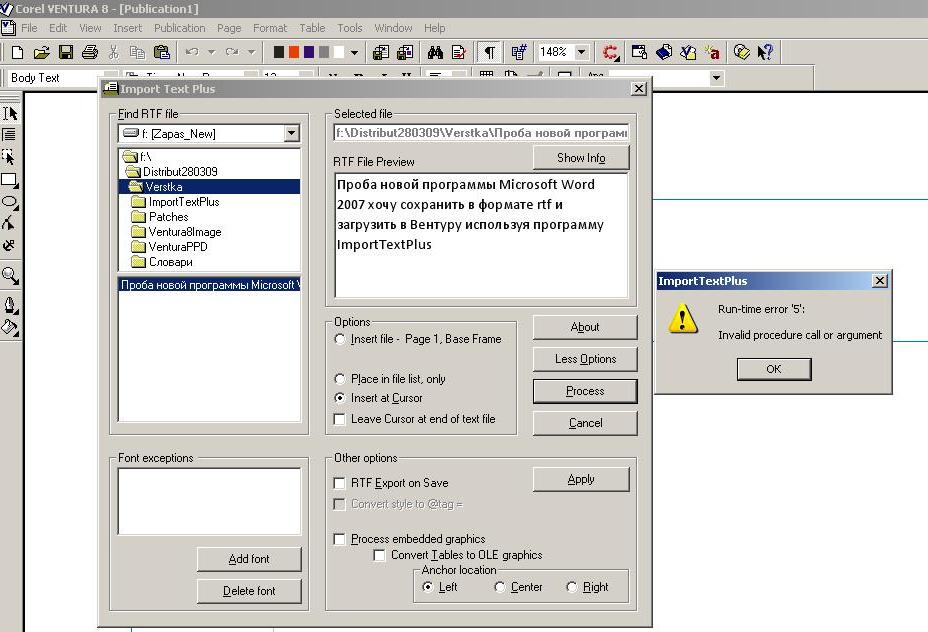Expand the color palette dropdown arrow
The height and width of the screenshot is (632, 928).
tap(354, 53)
